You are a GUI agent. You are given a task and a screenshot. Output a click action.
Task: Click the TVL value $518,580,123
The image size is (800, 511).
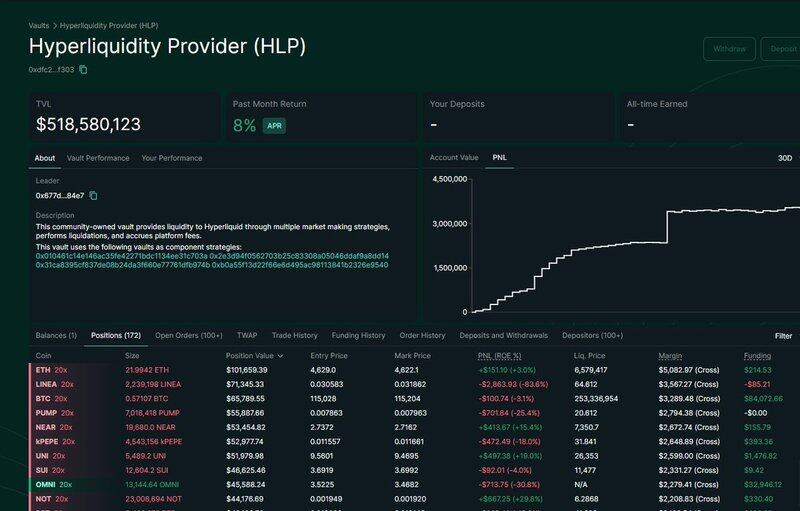coord(88,124)
